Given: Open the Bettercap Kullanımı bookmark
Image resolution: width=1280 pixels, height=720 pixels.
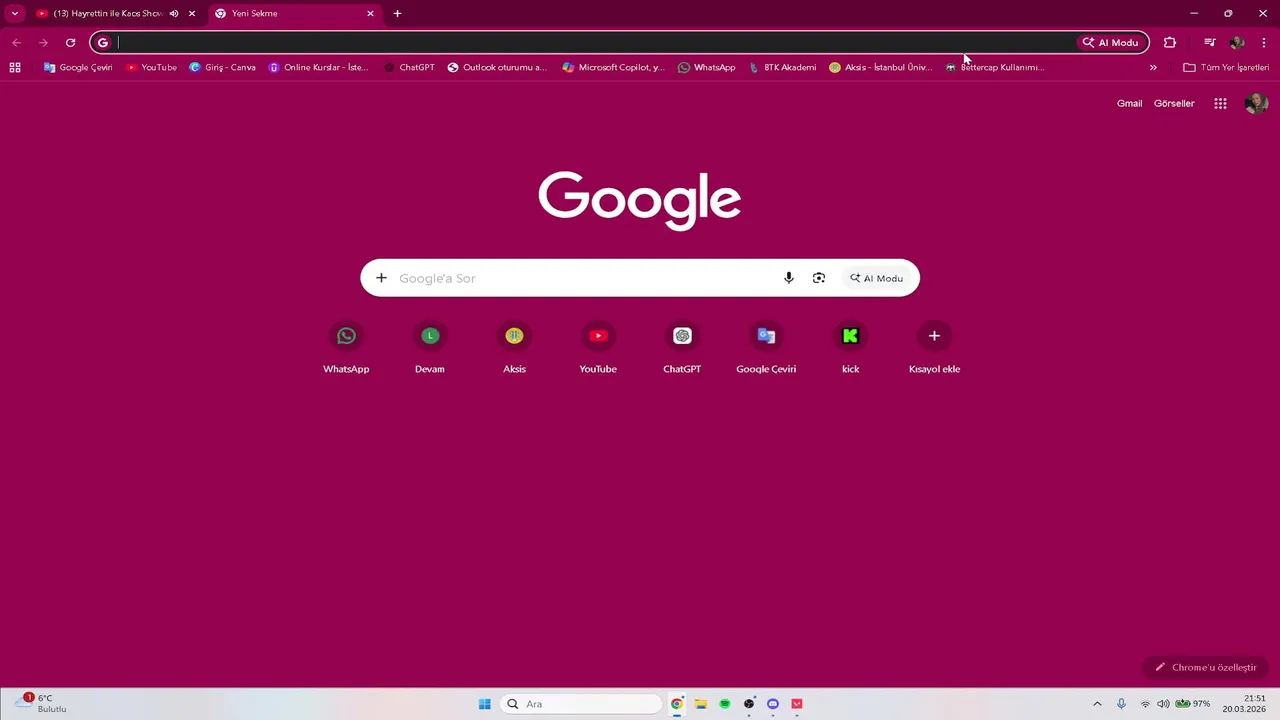Looking at the screenshot, I should tap(995, 67).
